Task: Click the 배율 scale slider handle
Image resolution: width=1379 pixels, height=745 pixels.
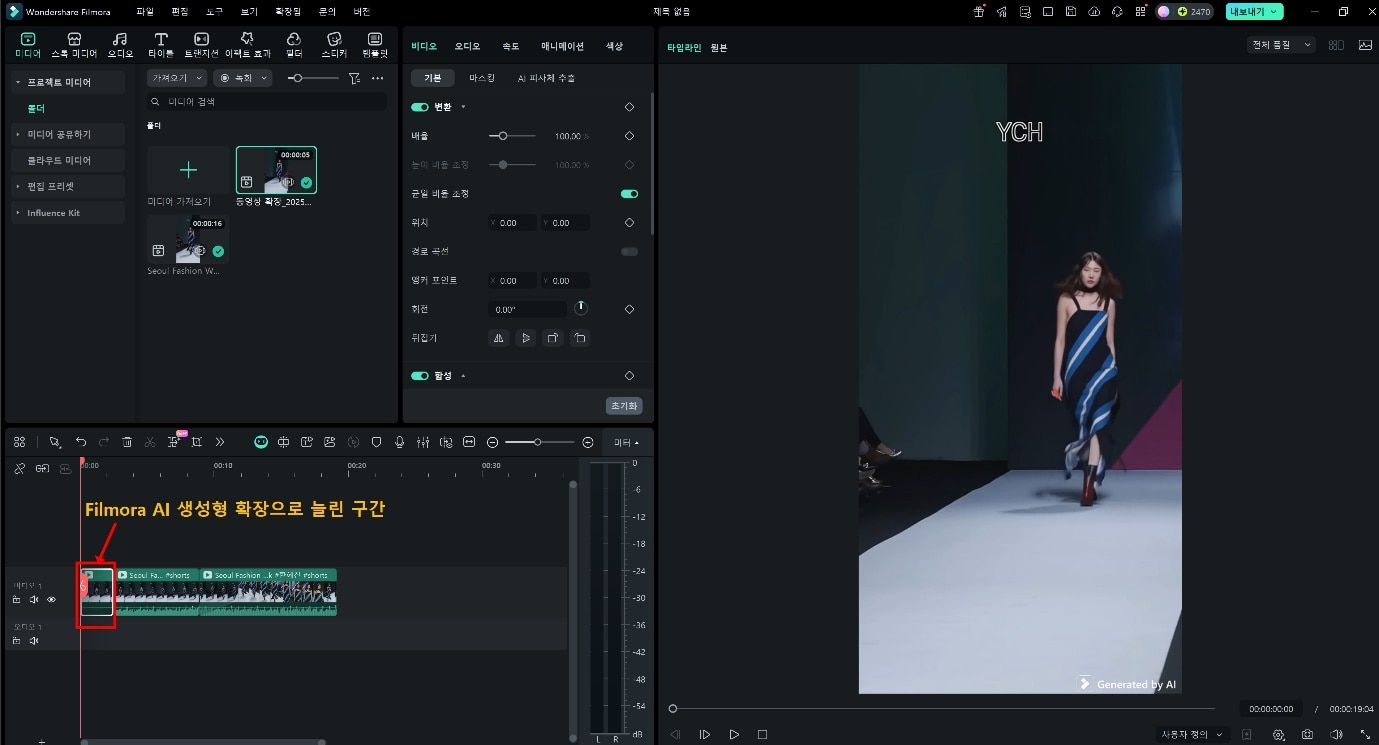Action: coord(503,136)
